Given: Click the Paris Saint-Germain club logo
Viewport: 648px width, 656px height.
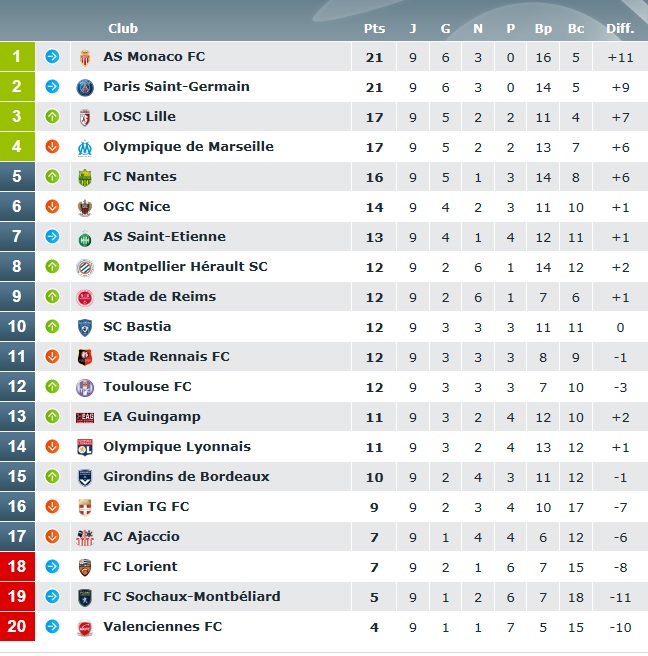Looking at the screenshot, I should 85,87.
